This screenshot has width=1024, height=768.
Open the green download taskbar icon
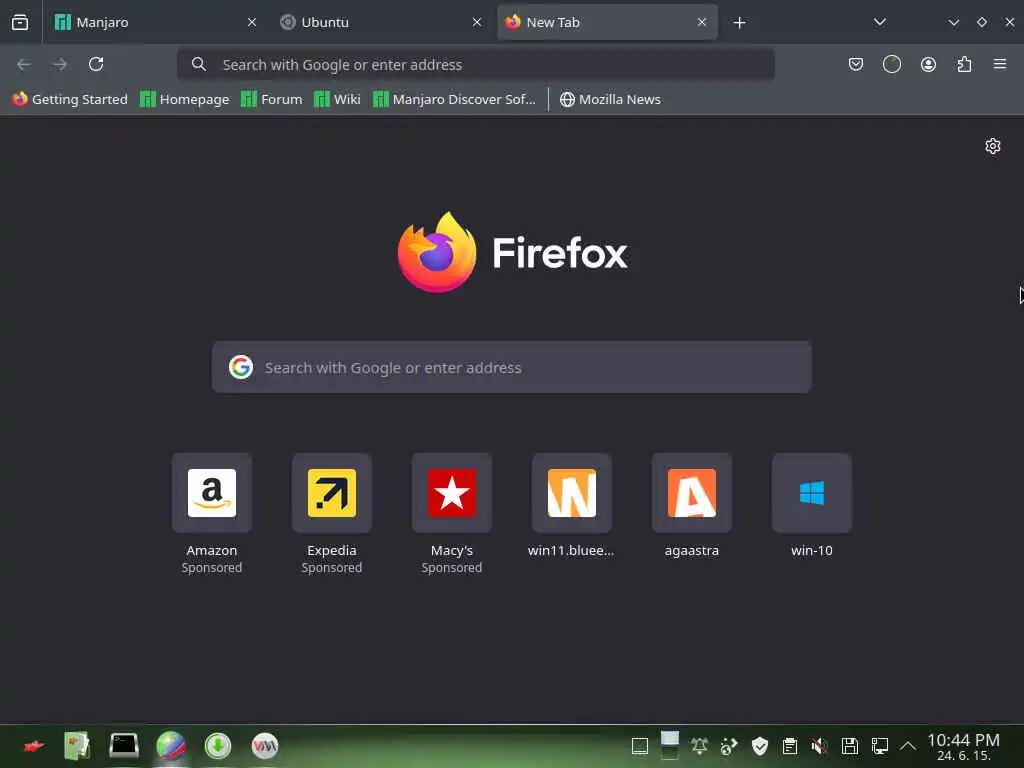[x=217, y=746]
